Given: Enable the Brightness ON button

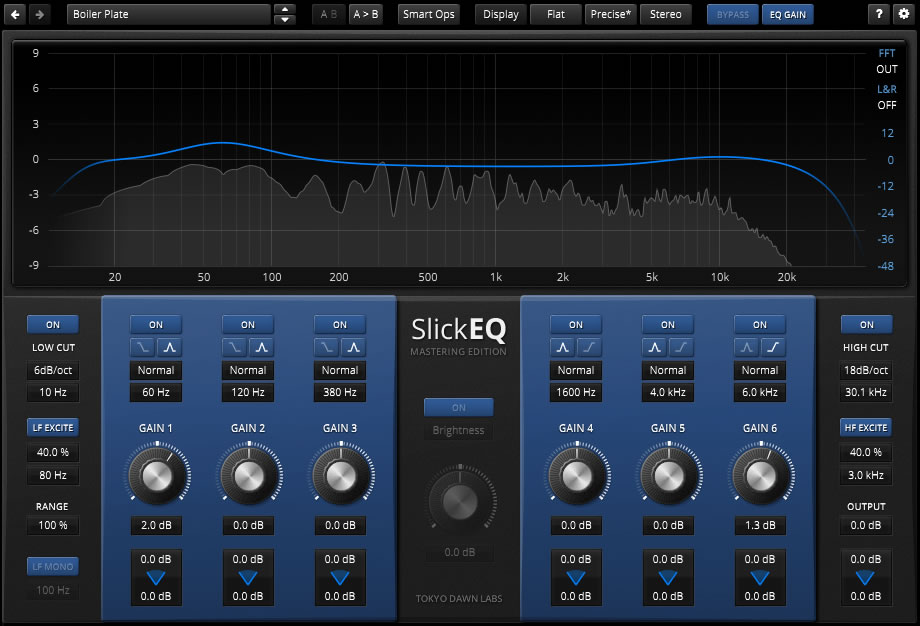Looking at the screenshot, I should [459, 407].
